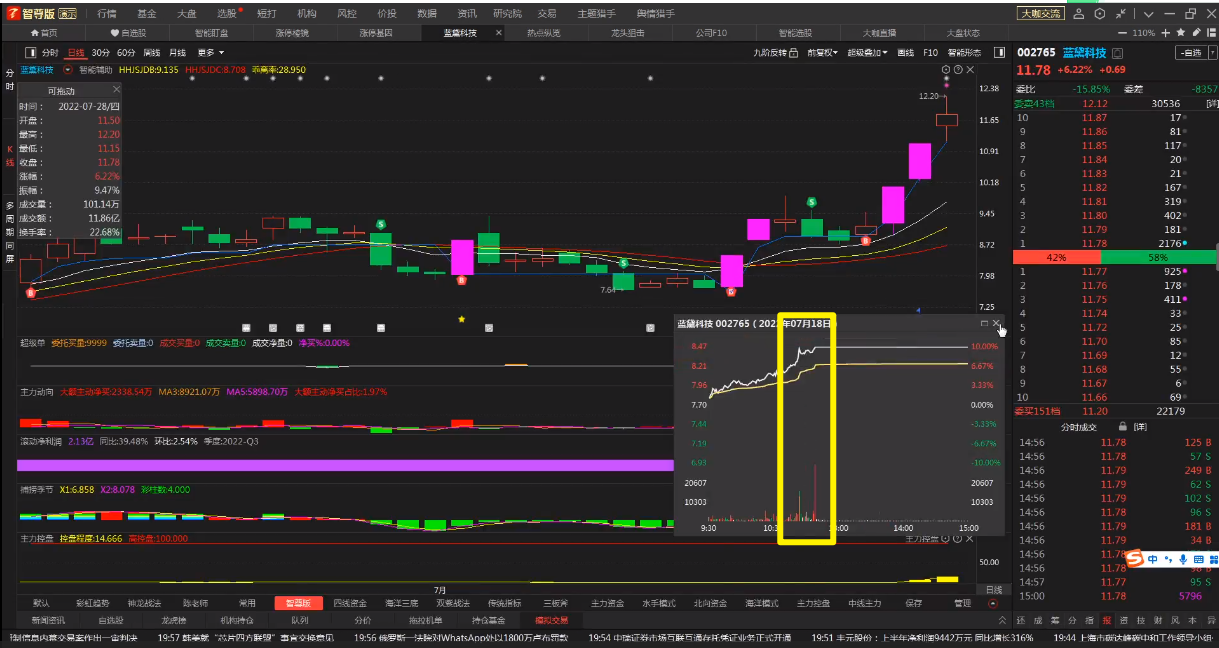Click the 保存 template button

913,603
